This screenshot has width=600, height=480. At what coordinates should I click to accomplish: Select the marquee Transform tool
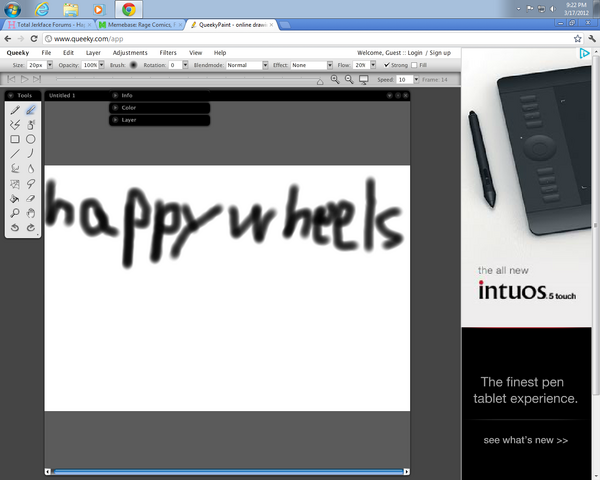pyautogui.click(x=15, y=184)
